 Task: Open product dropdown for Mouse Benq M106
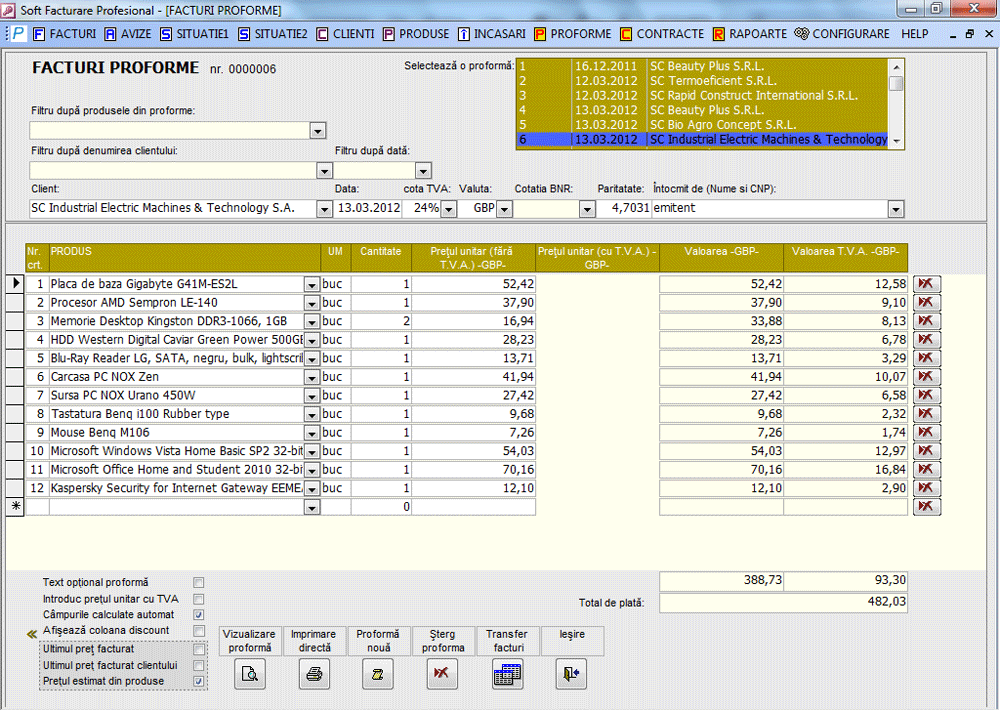(312, 433)
